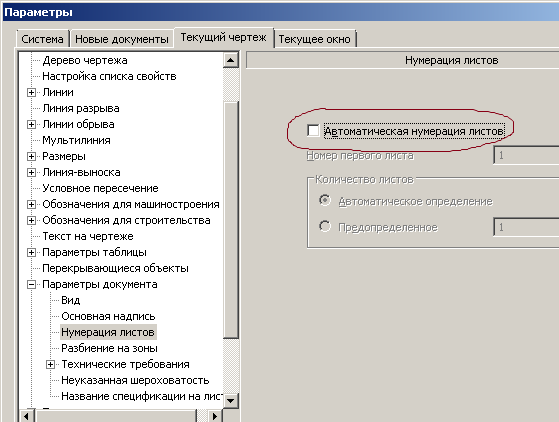Expand Технические требования node

pyautogui.click(x=50, y=364)
